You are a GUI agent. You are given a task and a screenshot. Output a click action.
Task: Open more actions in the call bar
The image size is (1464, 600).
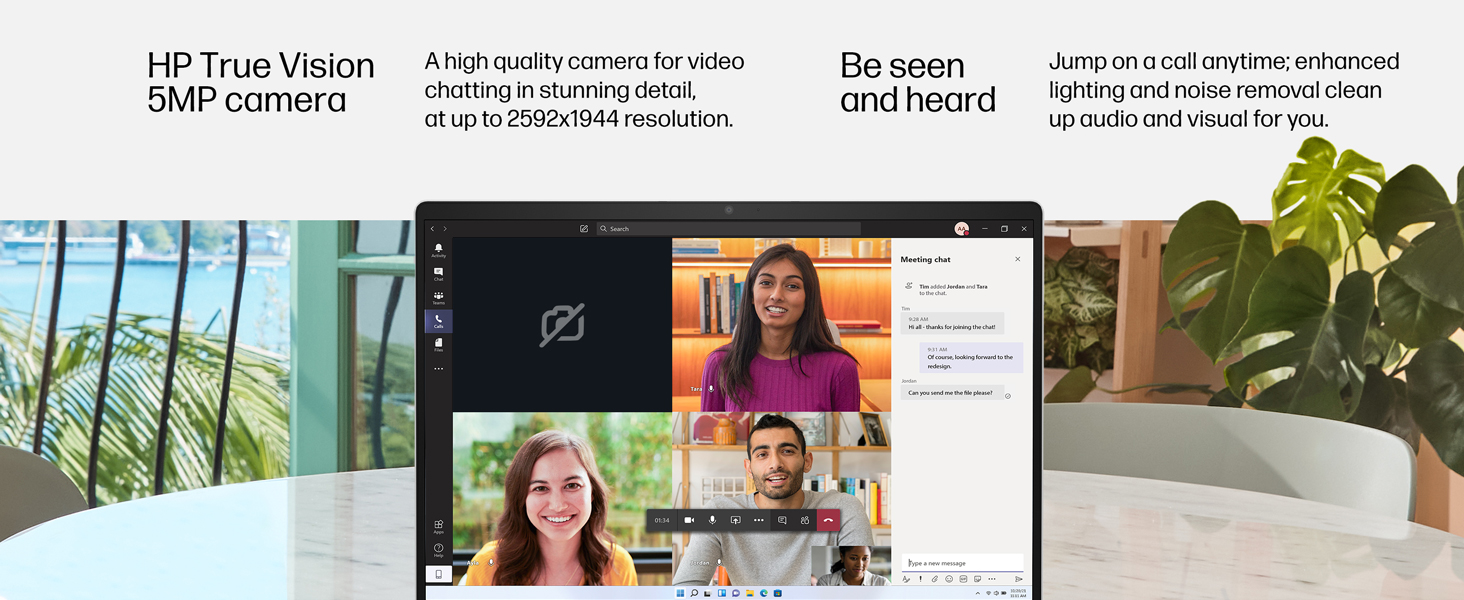point(759,520)
